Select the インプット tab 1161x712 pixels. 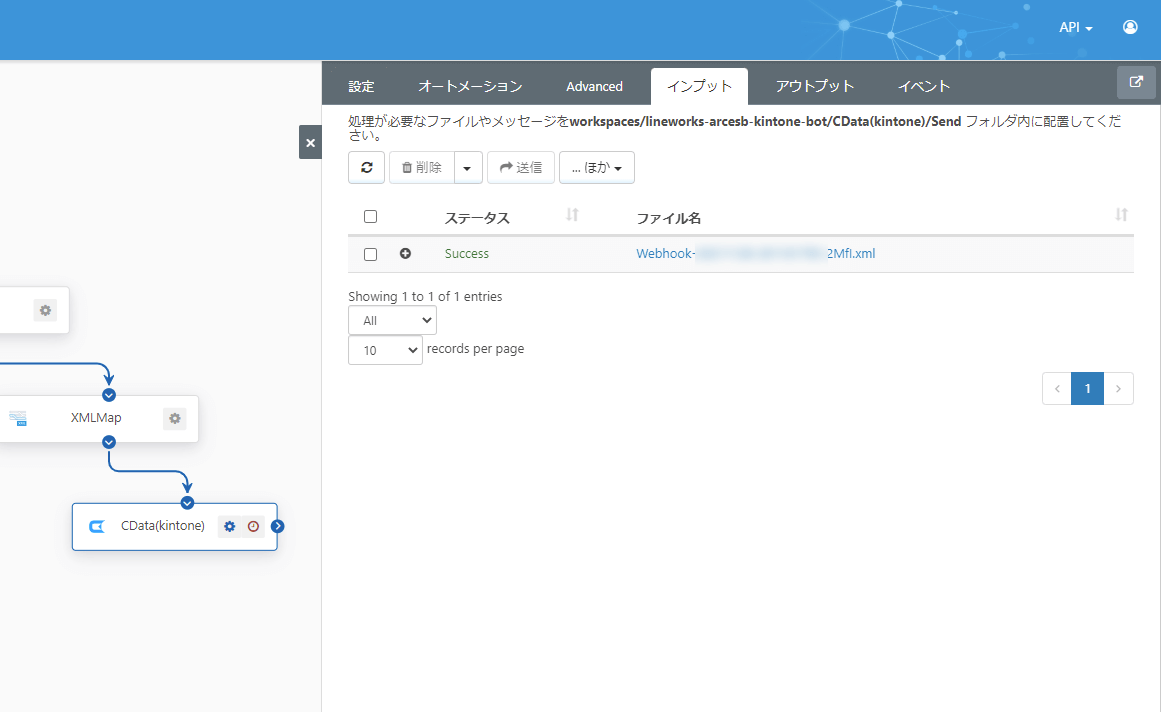click(x=699, y=87)
